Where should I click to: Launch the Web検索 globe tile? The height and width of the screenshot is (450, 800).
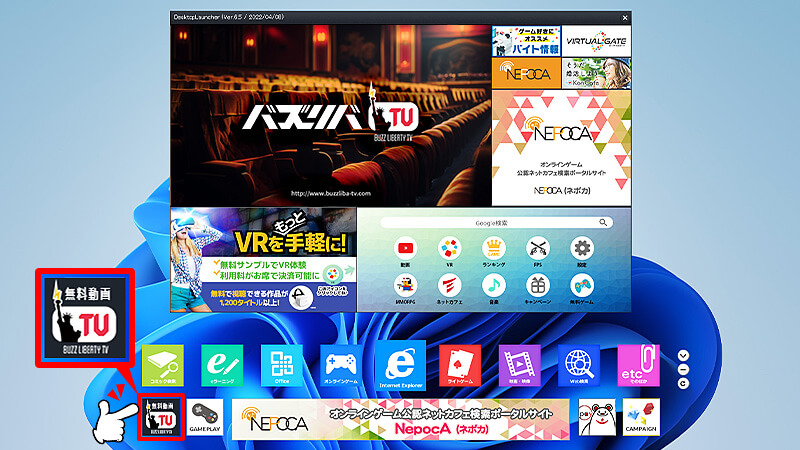579,365
